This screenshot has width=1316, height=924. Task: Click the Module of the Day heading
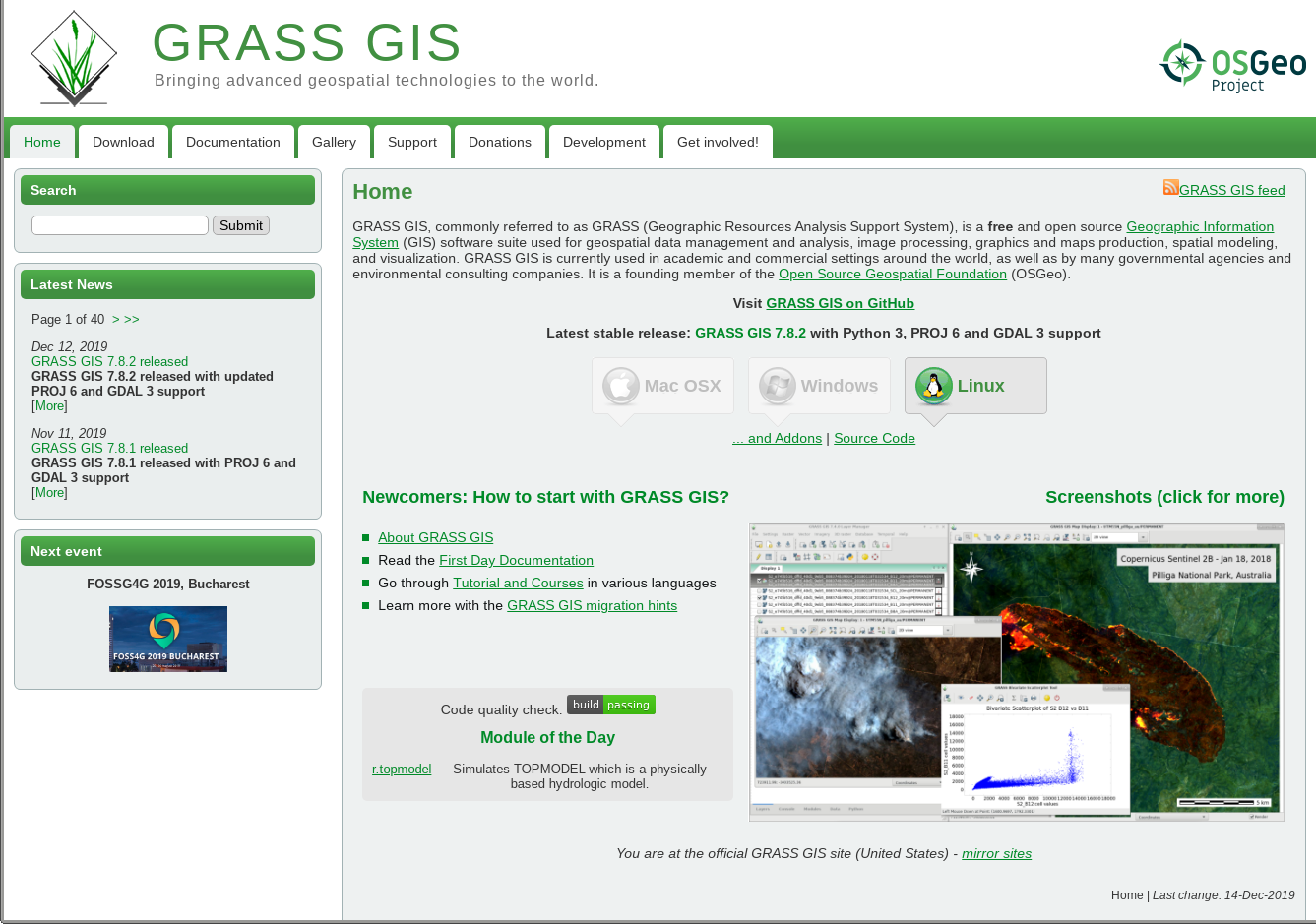[547, 737]
